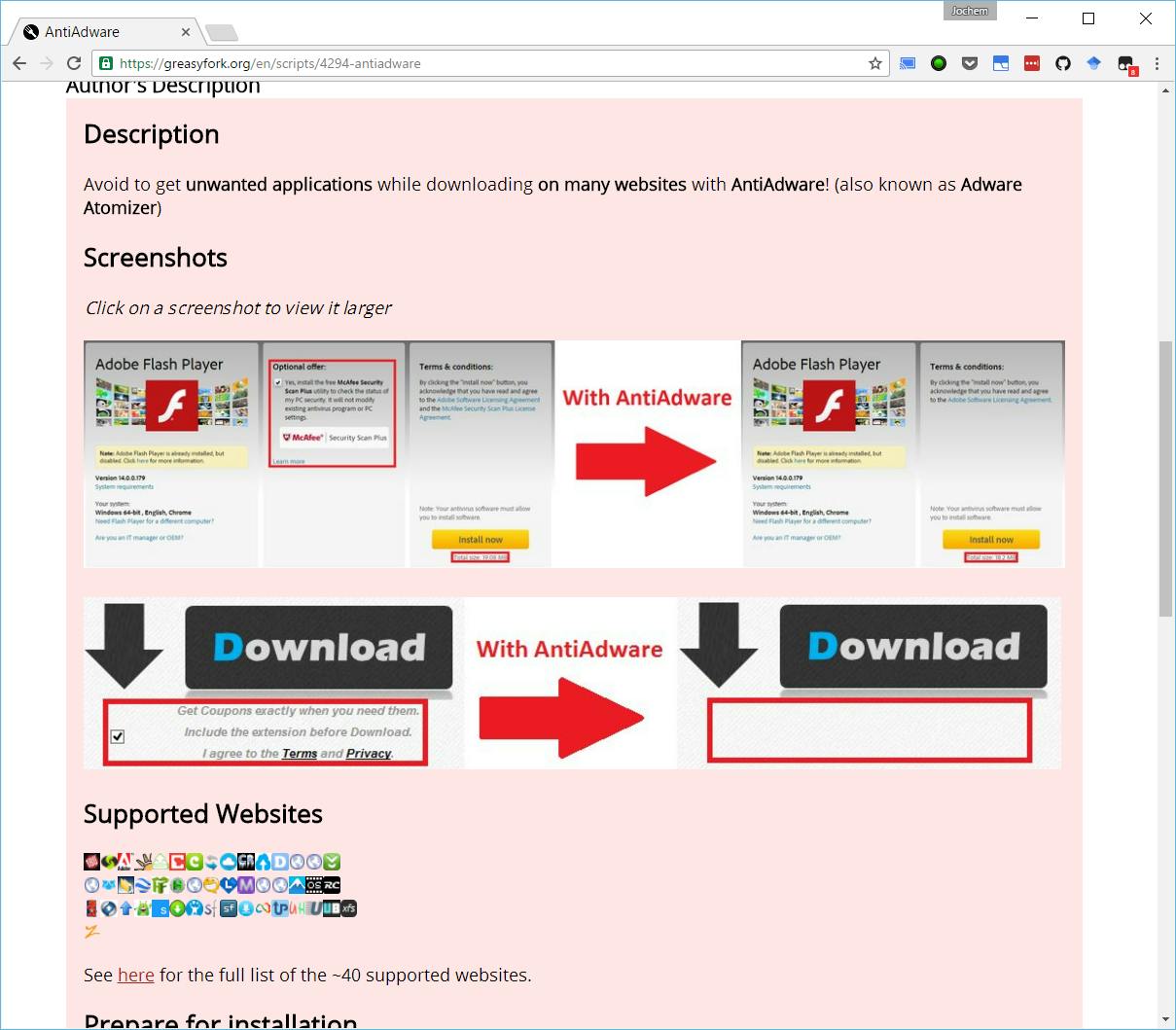Click the hand peace-sign site icon

tap(143, 861)
